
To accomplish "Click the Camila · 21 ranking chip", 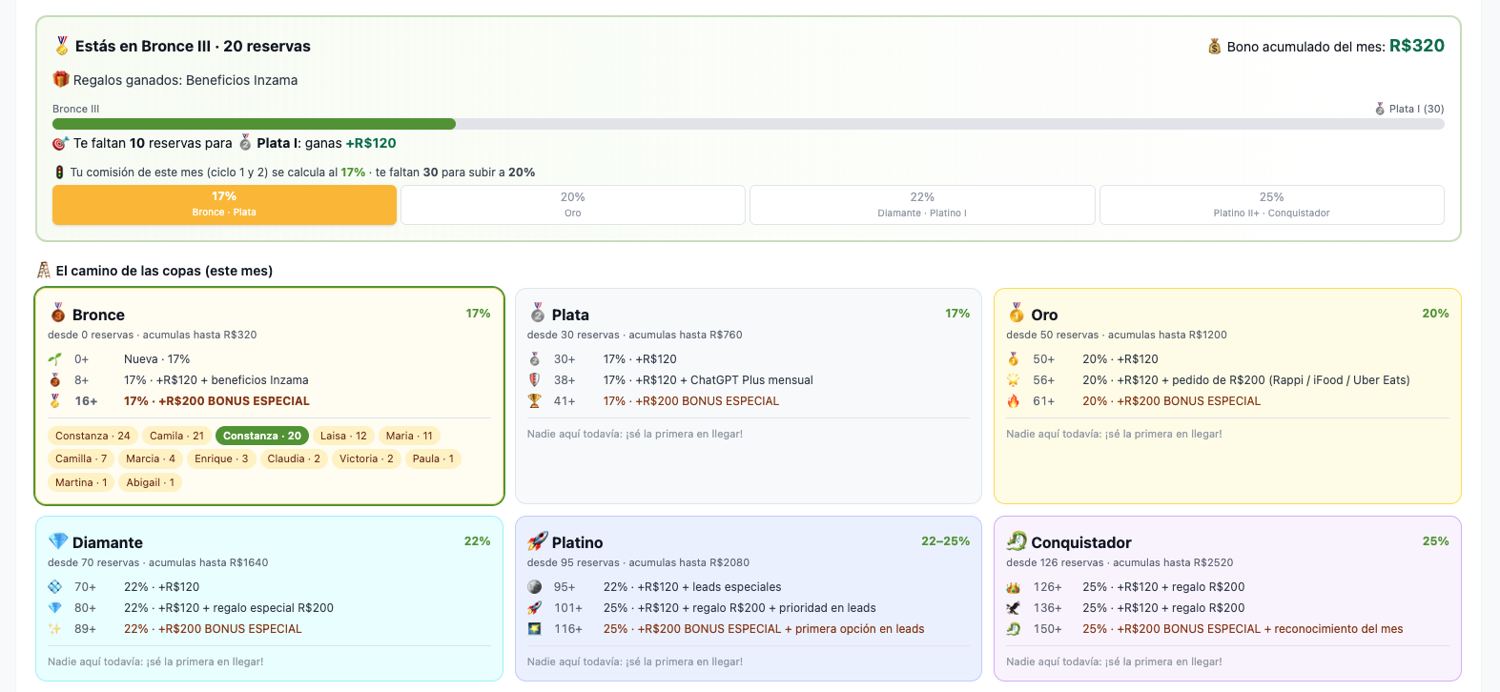I will click(x=177, y=436).
